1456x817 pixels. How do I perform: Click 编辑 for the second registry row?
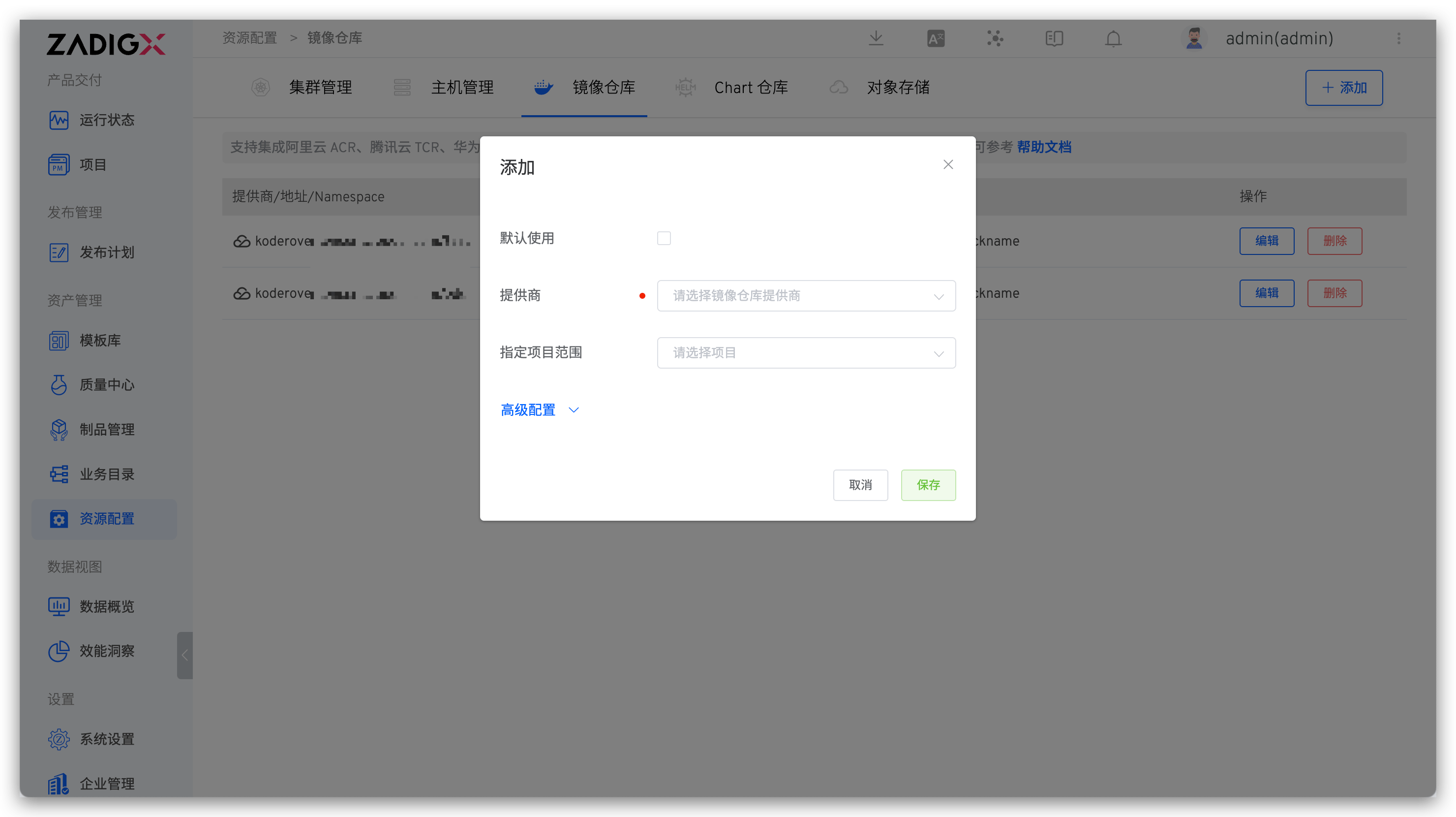click(1267, 293)
